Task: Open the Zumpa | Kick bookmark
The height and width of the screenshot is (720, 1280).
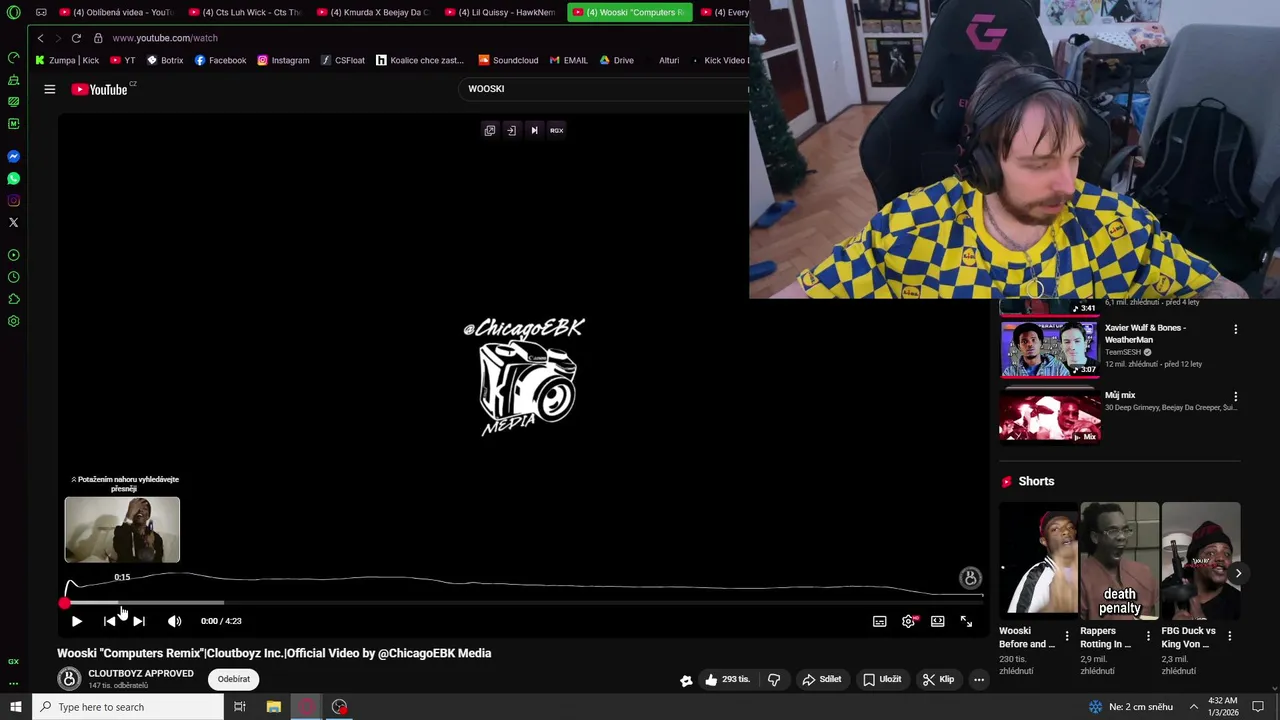Action: [x=67, y=60]
